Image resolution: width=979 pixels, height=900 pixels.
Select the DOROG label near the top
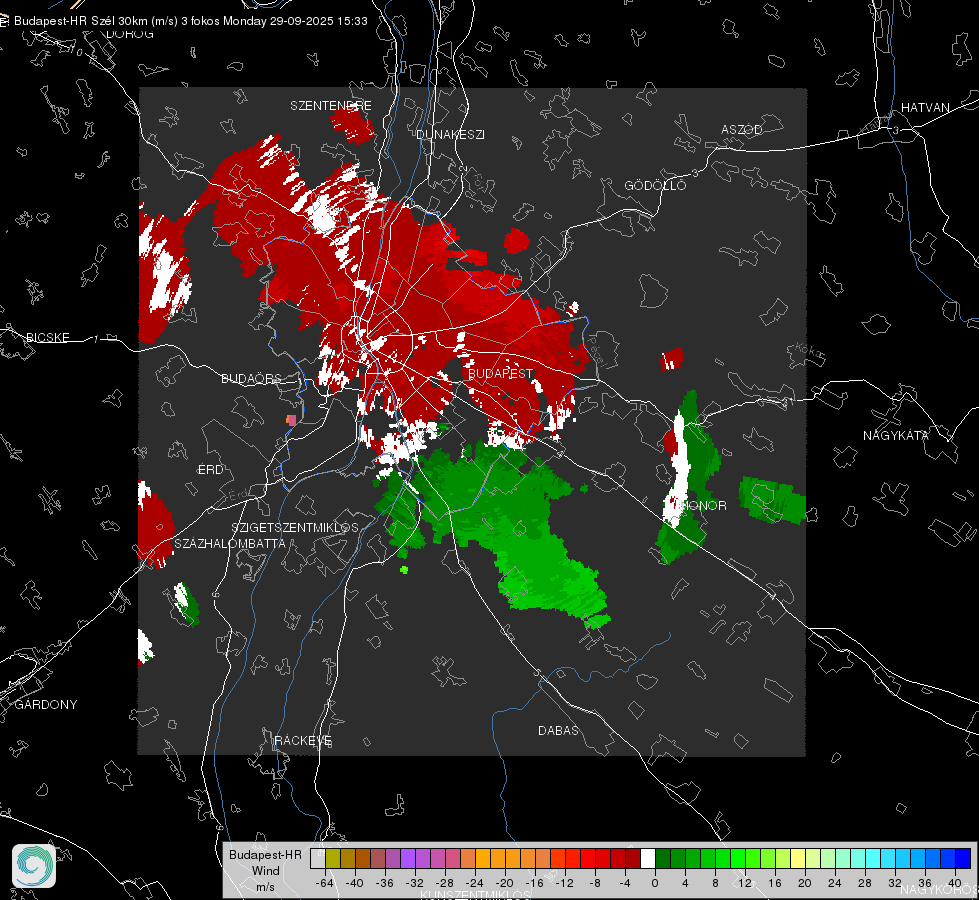[130, 34]
